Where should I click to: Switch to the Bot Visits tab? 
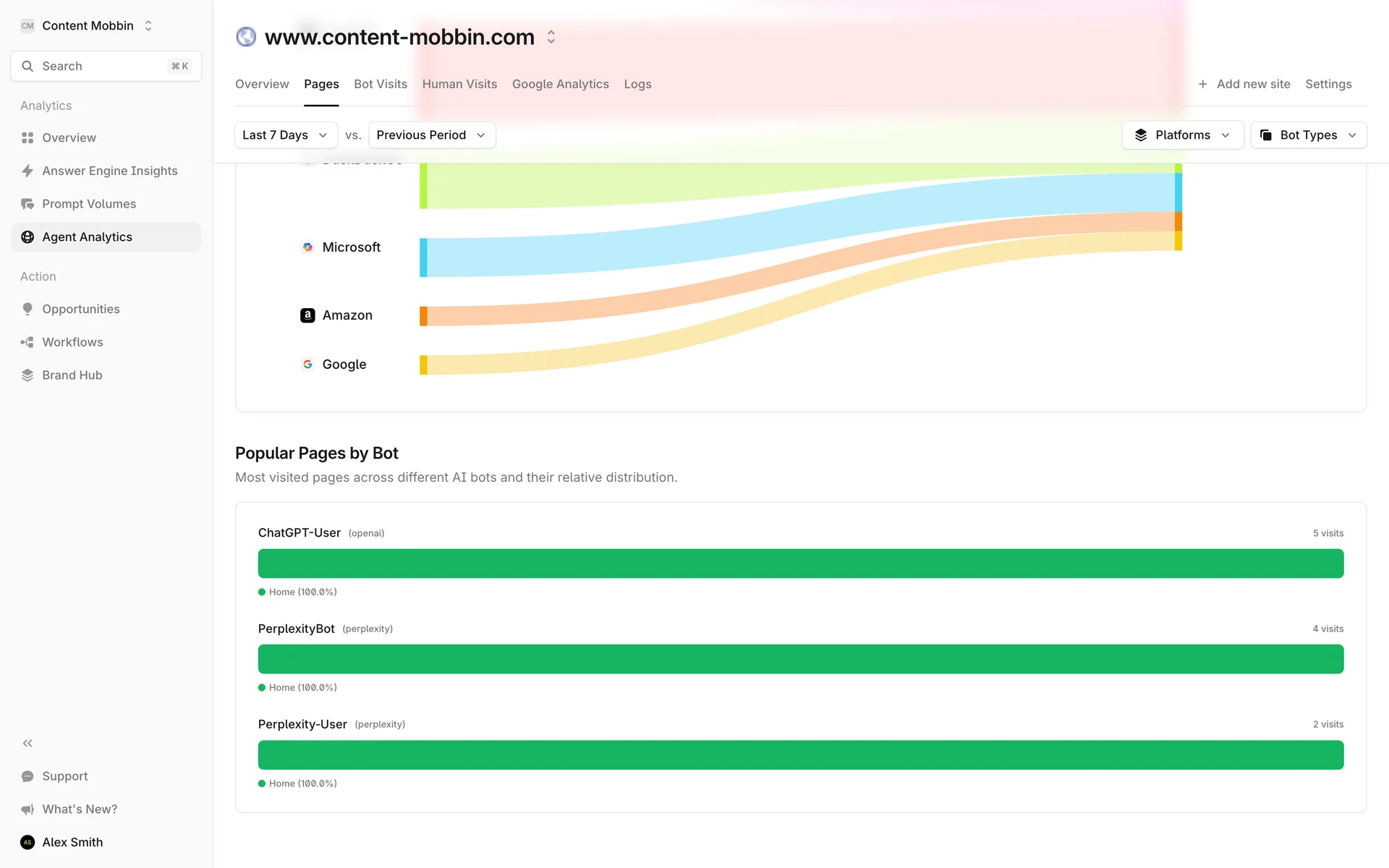pos(381,84)
